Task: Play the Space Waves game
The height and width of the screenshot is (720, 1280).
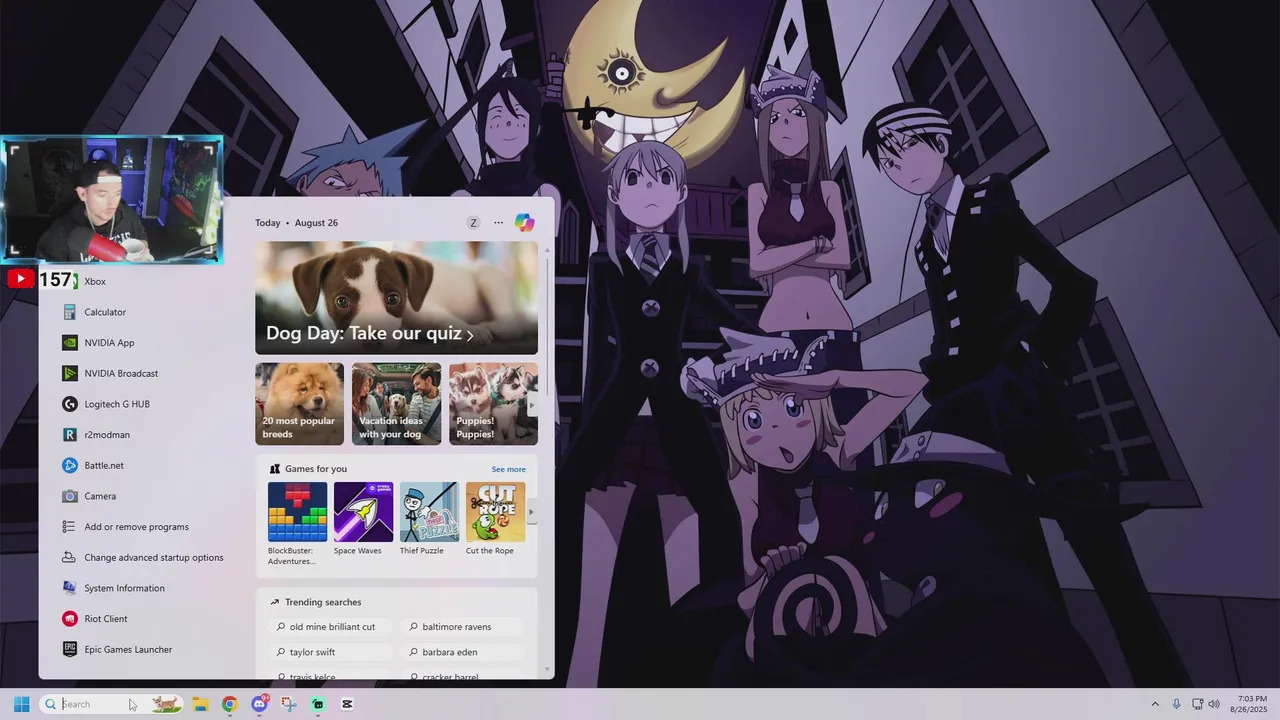Action: coord(363,519)
